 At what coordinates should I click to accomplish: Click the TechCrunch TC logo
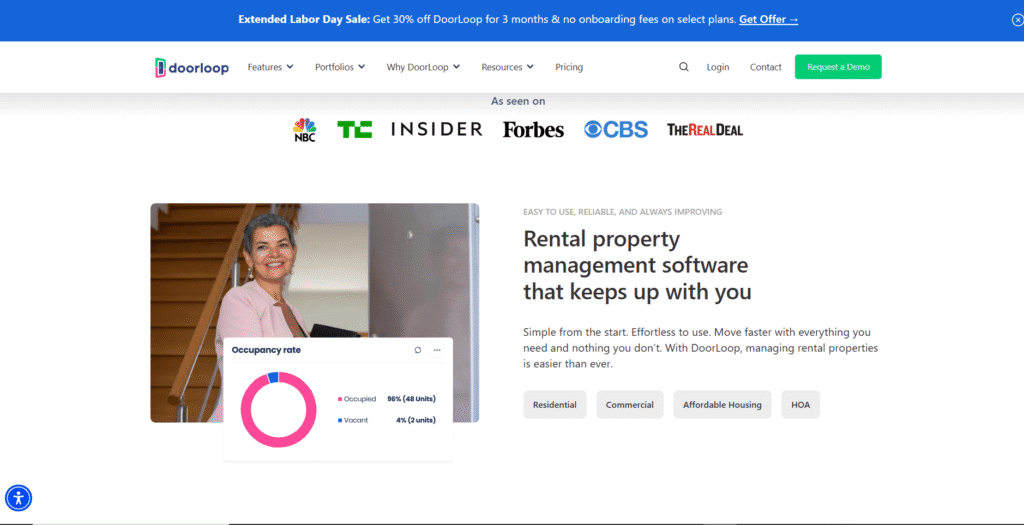pyautogui.click(x=354, y=129)
